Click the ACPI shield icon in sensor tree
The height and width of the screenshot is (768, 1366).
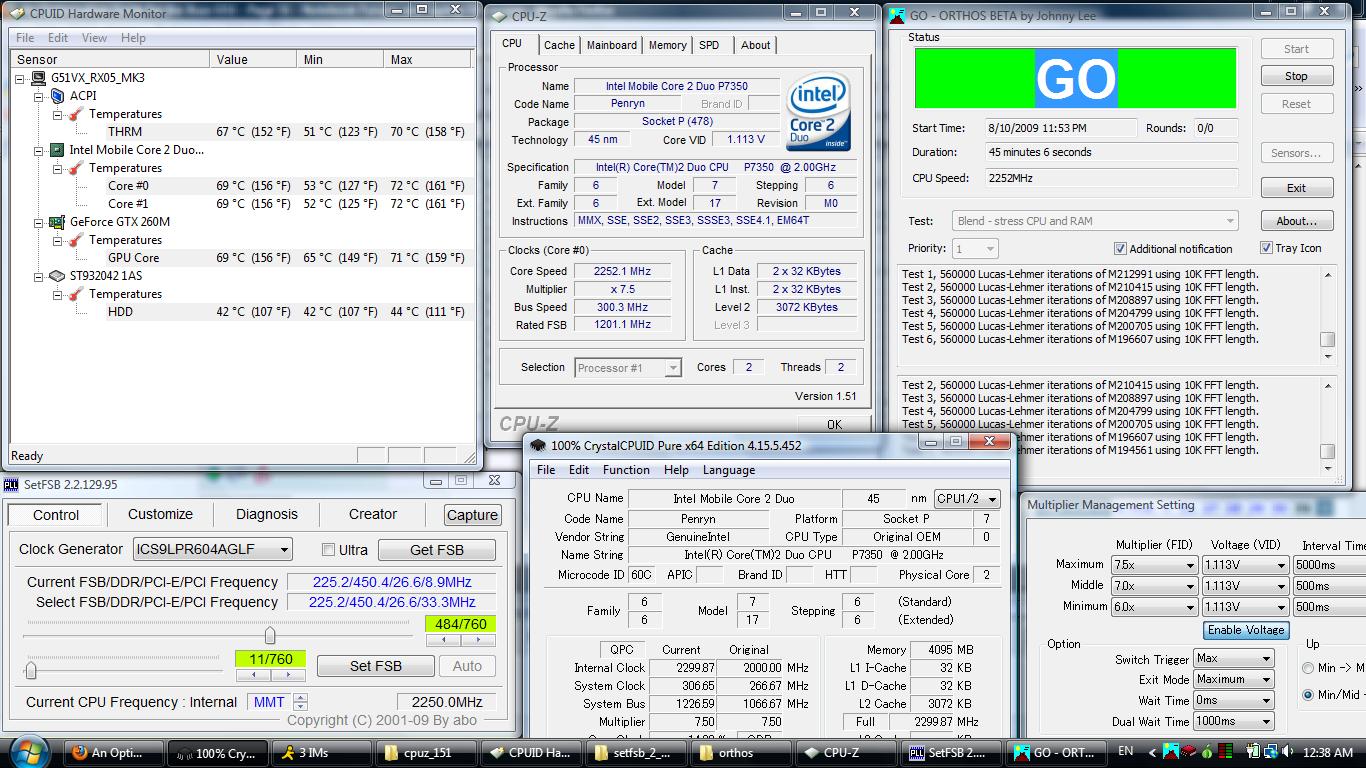(x=57, y=96)
